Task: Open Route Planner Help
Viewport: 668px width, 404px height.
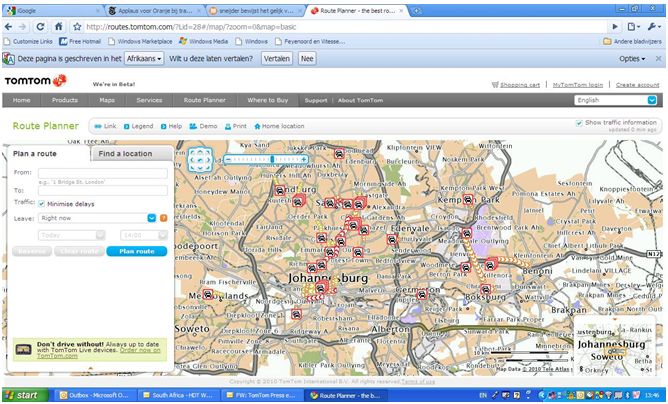Action: (x=171, y=126)
